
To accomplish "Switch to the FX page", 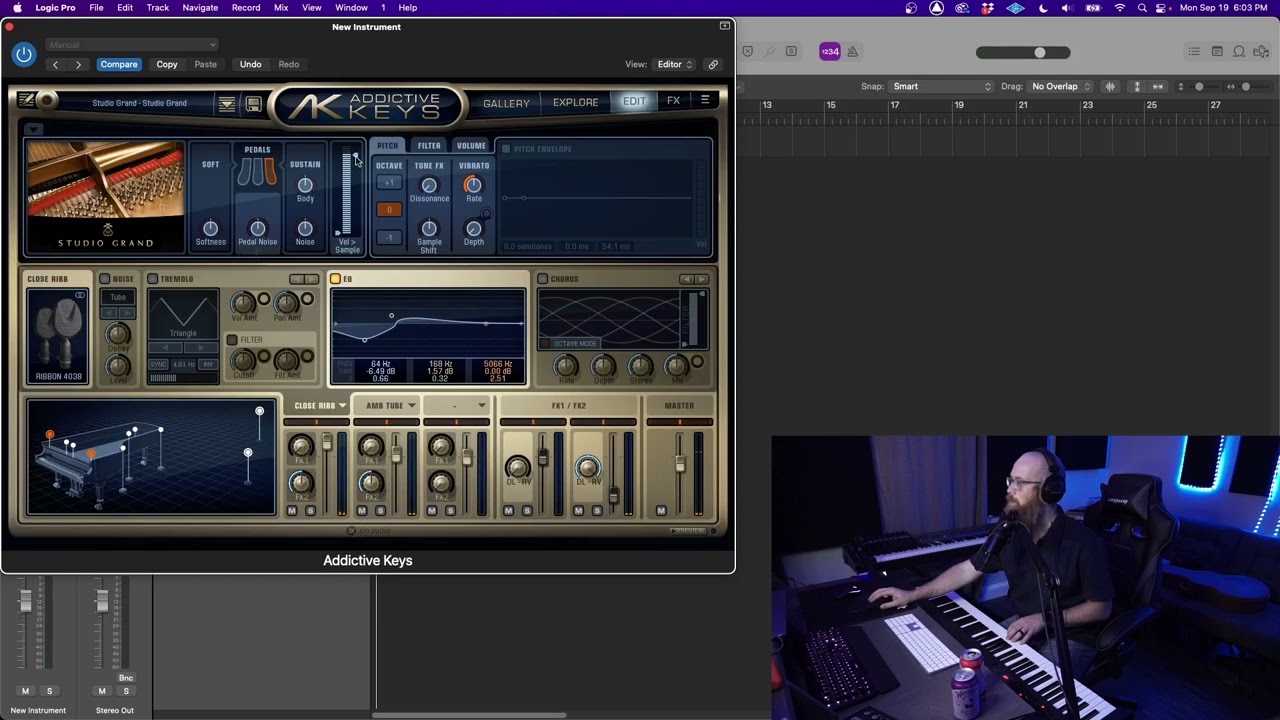I will pos(673,101).
